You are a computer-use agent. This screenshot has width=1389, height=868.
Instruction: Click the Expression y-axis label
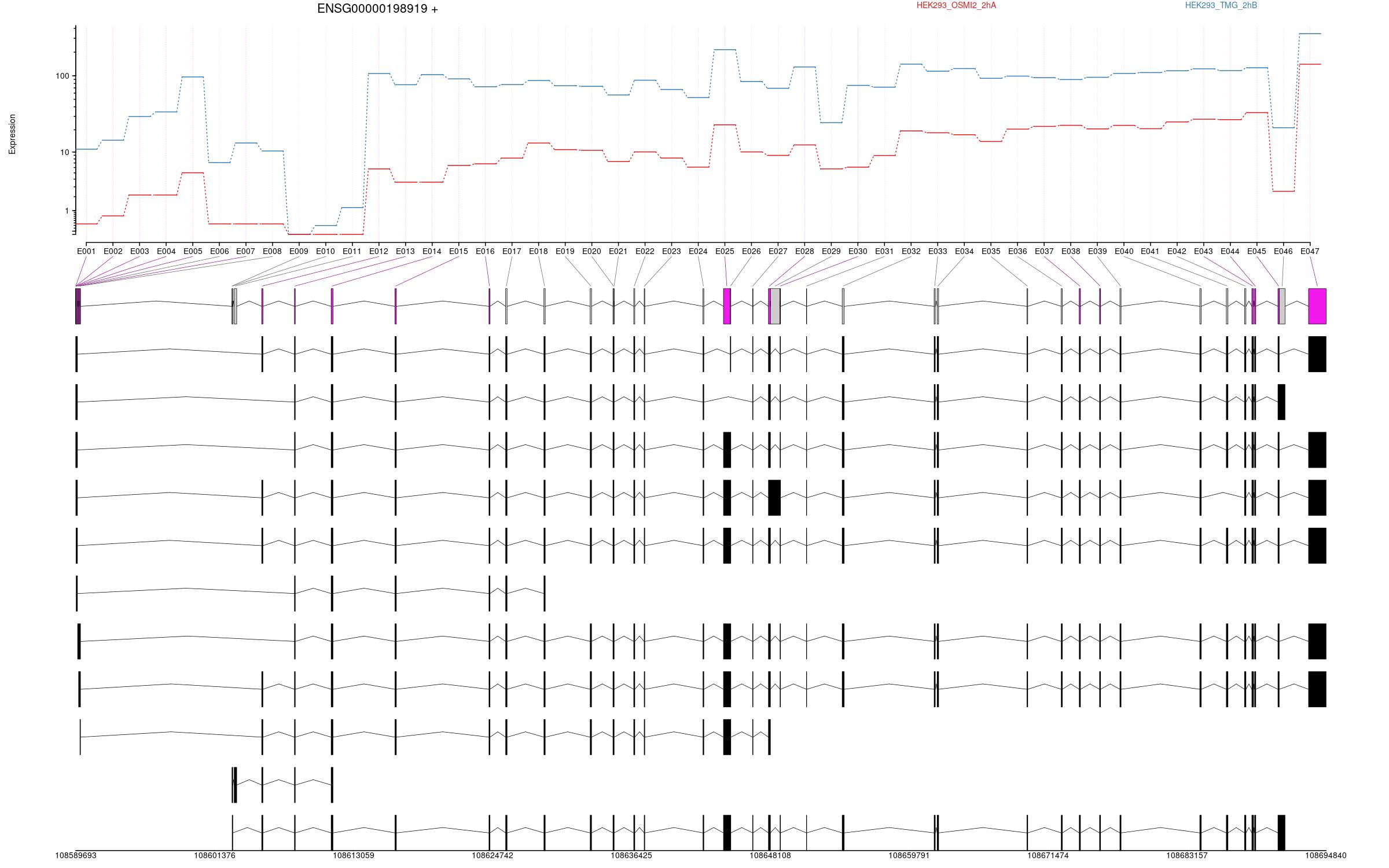[12, 134]
